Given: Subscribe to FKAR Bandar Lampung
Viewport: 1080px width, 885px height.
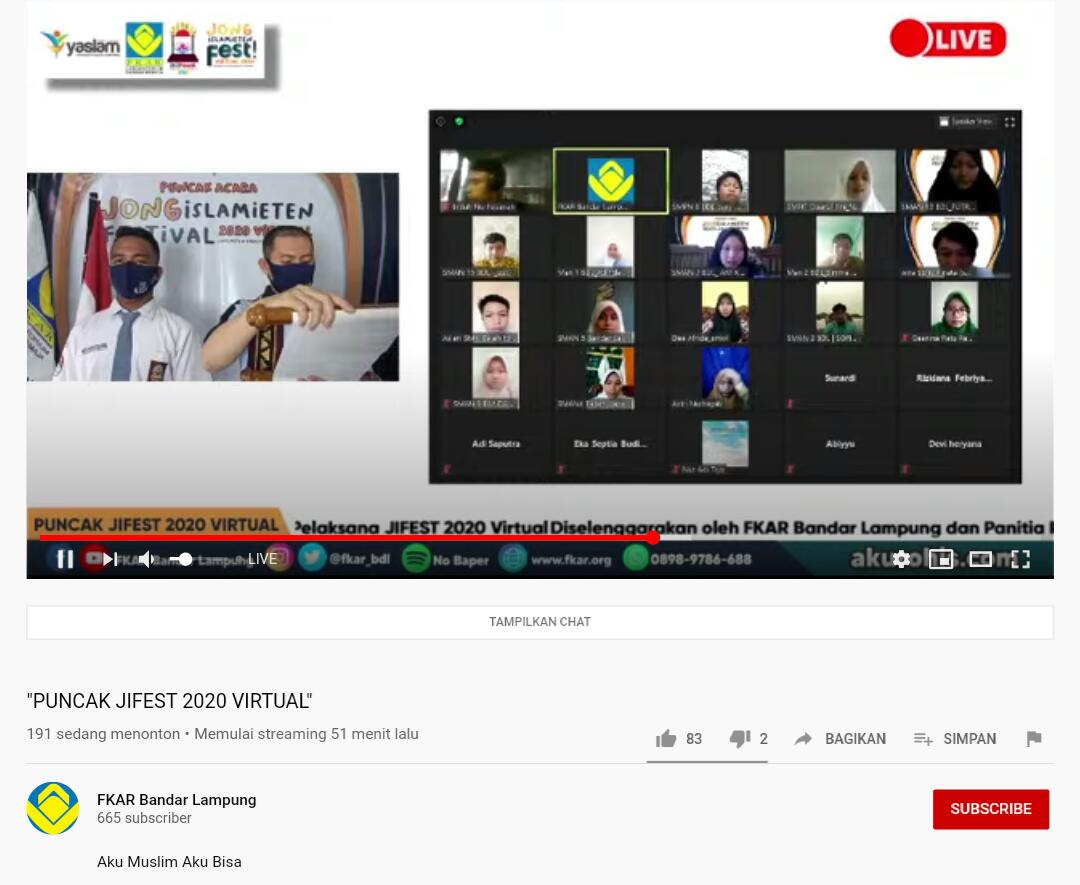Looking at the screenshot, I should pos(990,809).
